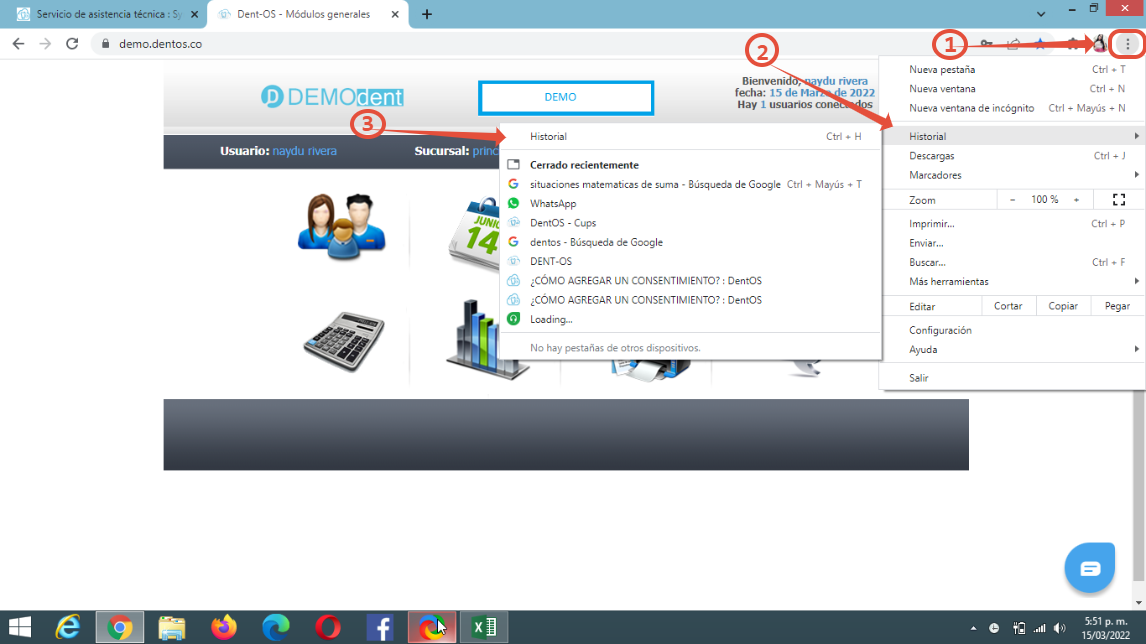Toggle fullscreen from the Zoom row

coord(1119,200)
